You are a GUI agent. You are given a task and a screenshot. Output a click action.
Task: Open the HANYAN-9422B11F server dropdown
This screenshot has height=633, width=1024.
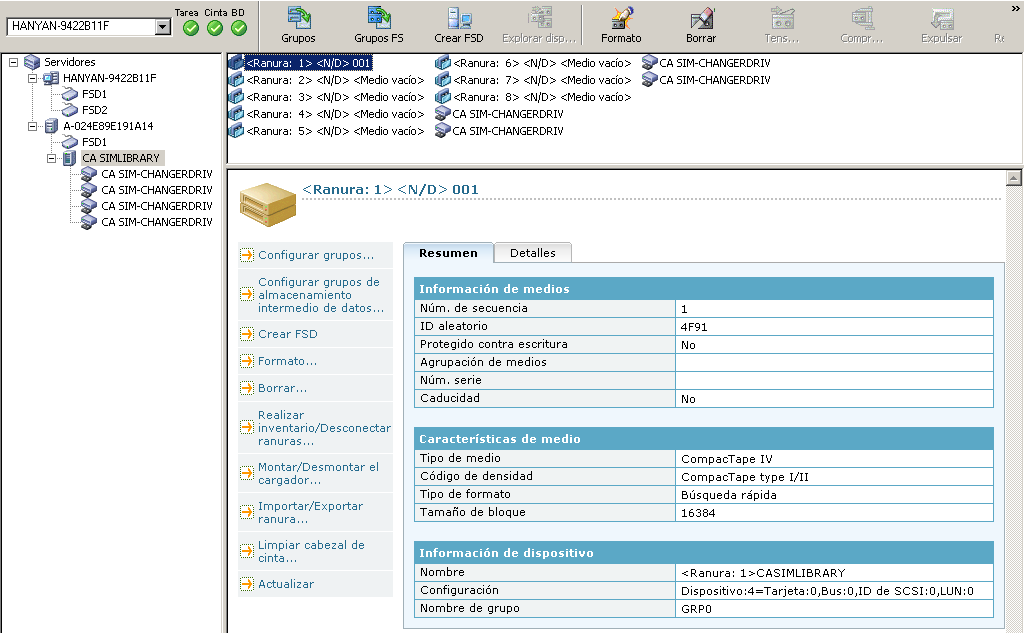(x=164, y=28)
